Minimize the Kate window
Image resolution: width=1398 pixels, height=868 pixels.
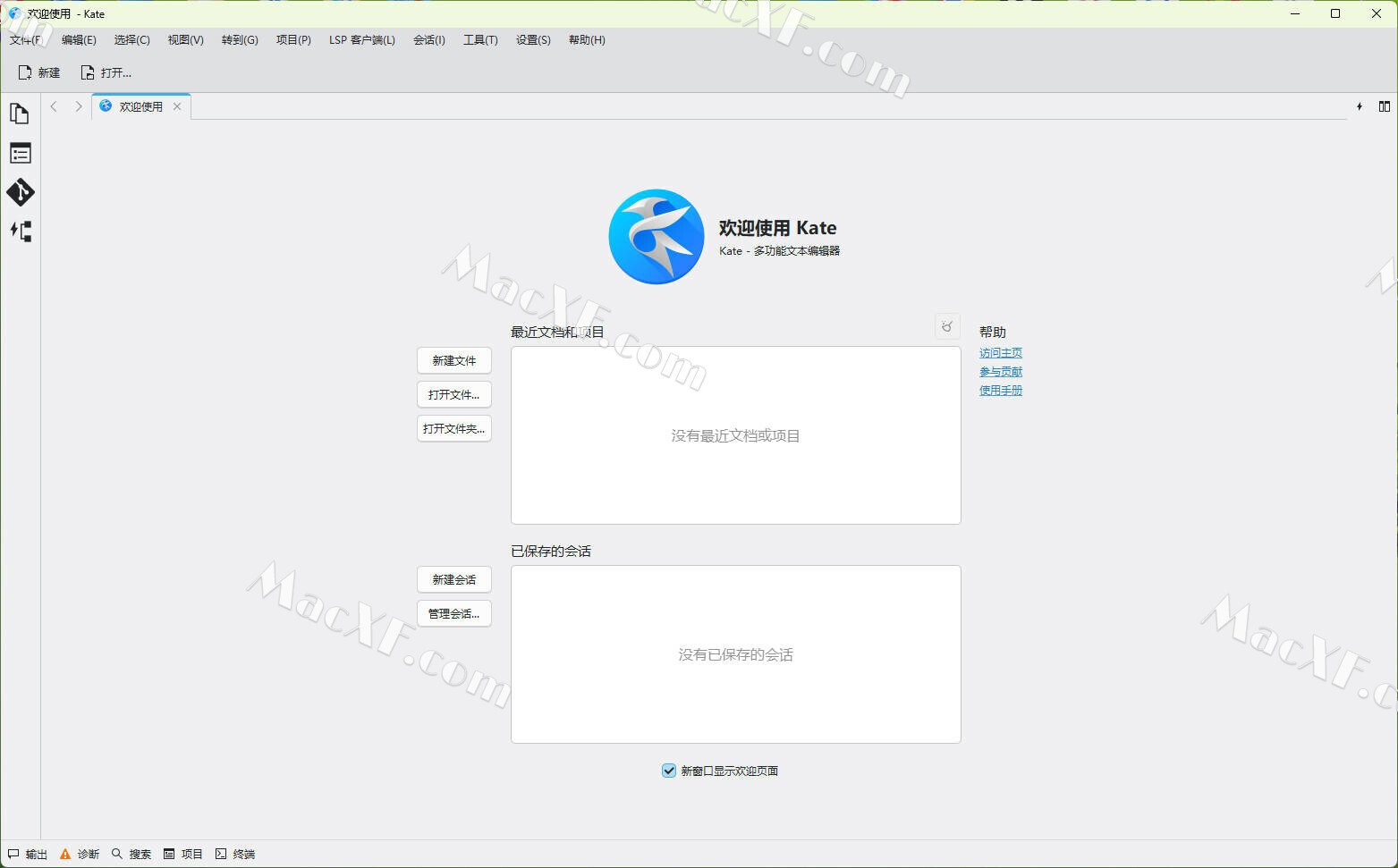(x=1295, y=13)
